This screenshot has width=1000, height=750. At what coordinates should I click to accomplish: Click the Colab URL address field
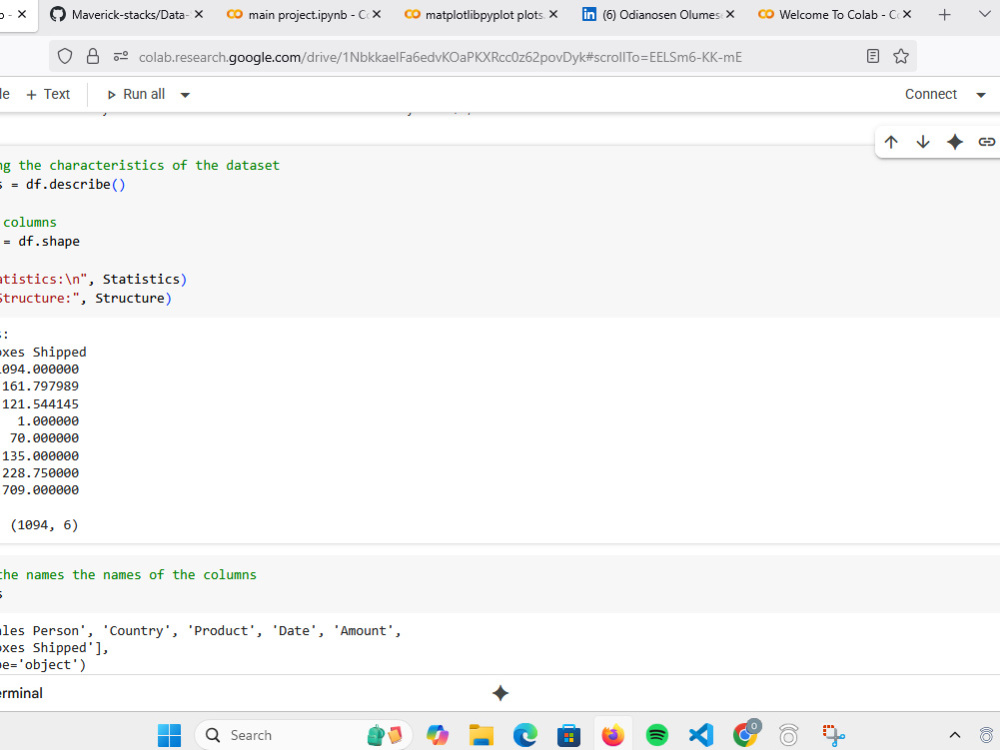tap(440, 57)
